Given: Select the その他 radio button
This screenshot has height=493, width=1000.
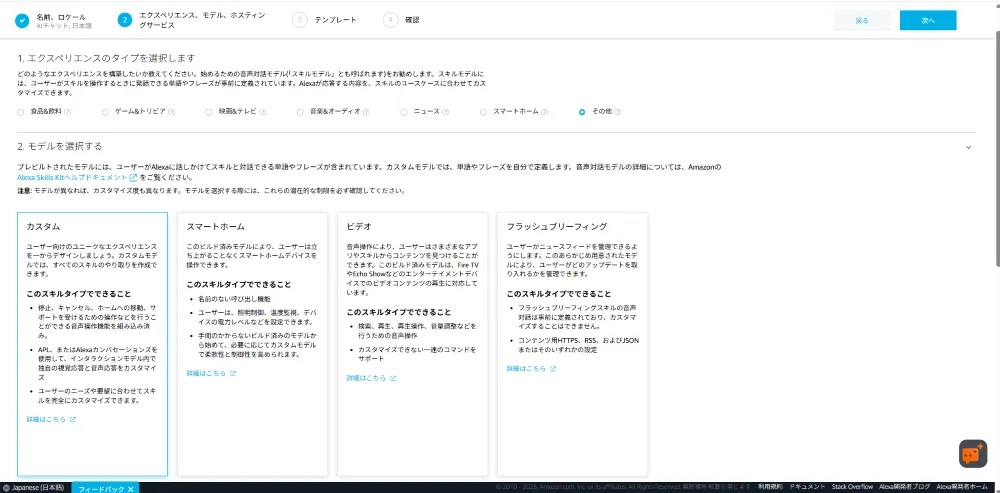Looking at the screenshot, I should [x=582, y=112].
